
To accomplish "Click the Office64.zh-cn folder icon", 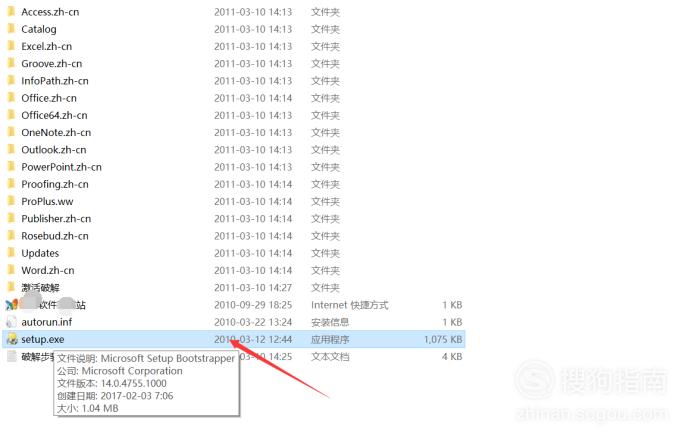I will tap(11, 115).
